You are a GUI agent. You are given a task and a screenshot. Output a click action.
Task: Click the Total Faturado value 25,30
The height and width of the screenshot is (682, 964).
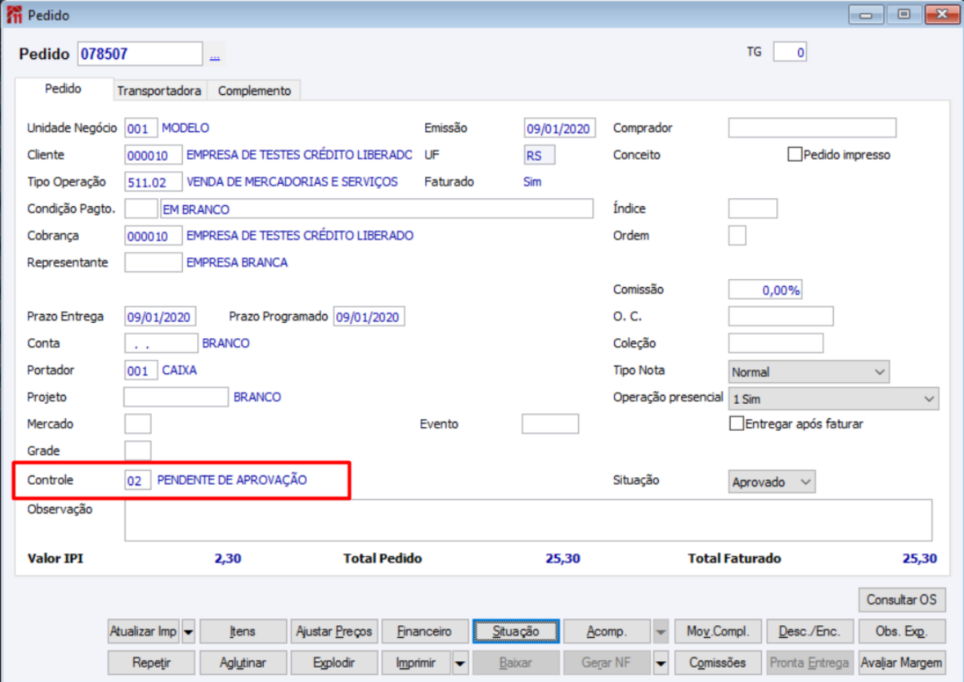(x=920, y=558)
